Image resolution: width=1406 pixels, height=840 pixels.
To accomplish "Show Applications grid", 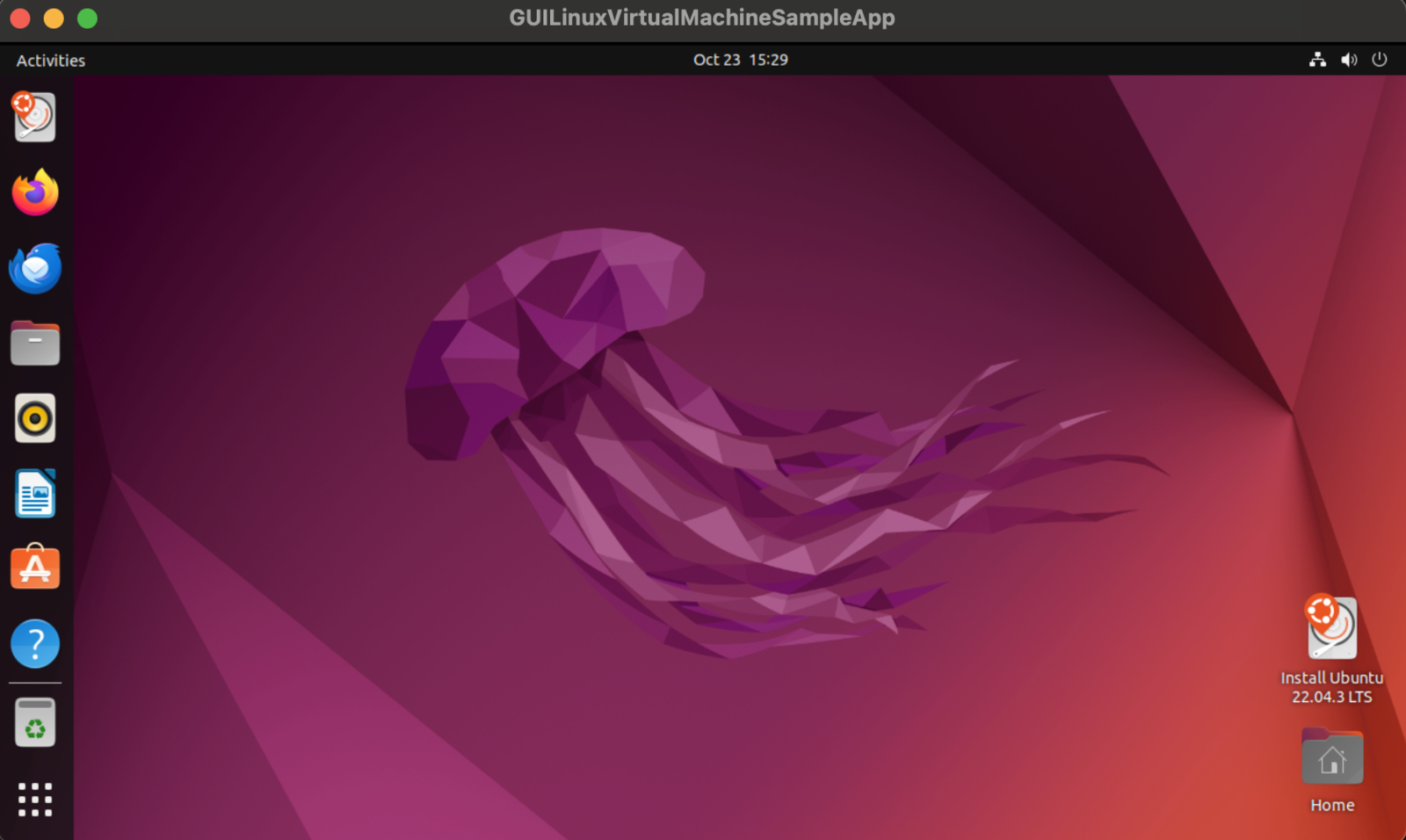I will (x=35, y=800).
